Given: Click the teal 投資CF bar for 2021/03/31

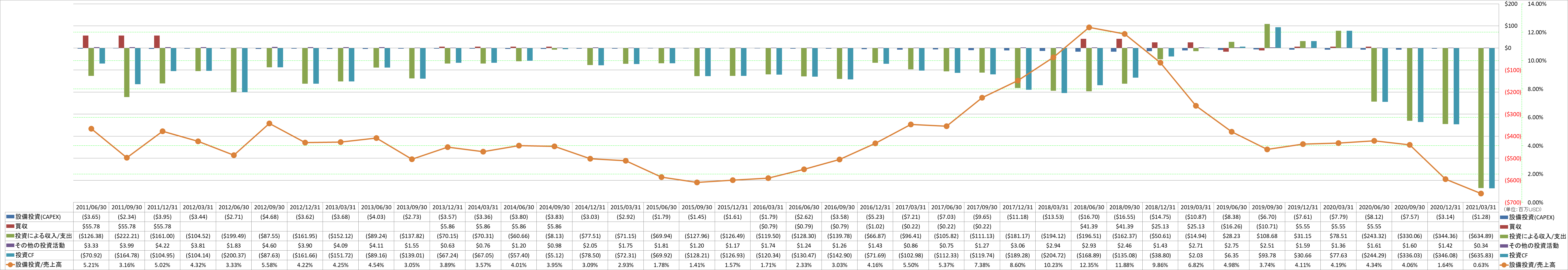Looking at the screenshot, I should [x=1492, y=118].
